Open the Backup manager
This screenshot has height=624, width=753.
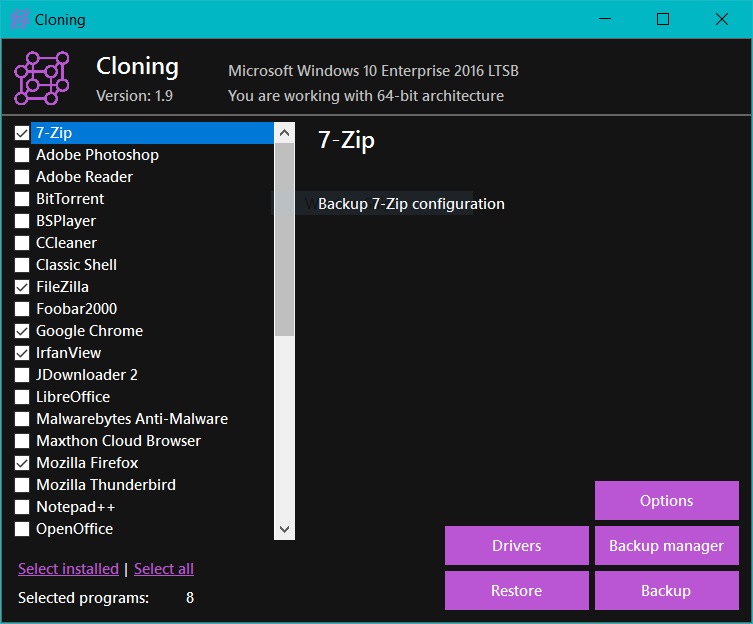pyautogui.click(x=667, y=546)
